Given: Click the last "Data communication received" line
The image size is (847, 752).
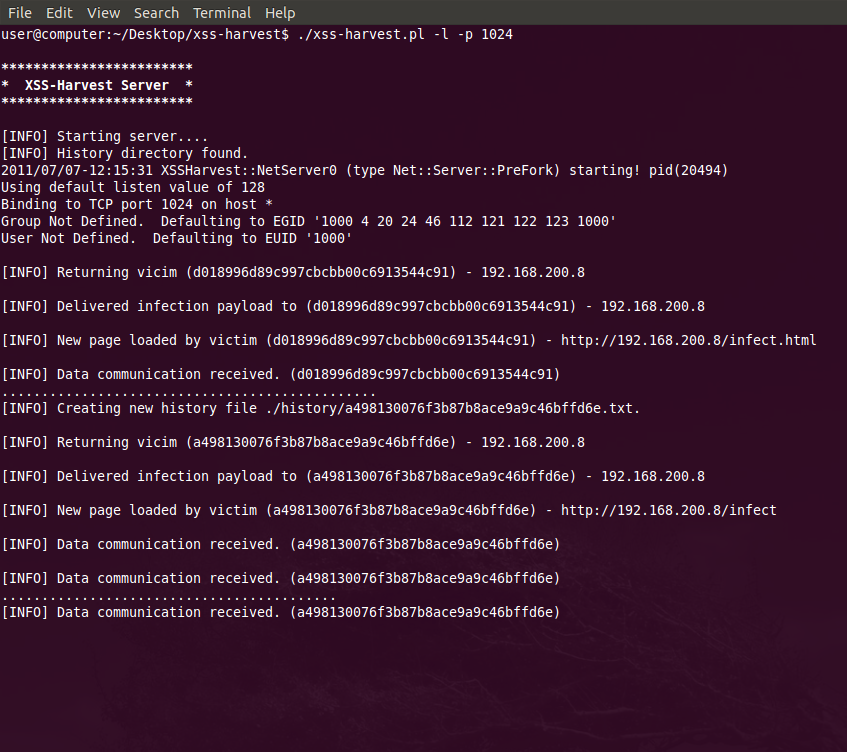Looking at the screenshot, I should coord(280,613).
